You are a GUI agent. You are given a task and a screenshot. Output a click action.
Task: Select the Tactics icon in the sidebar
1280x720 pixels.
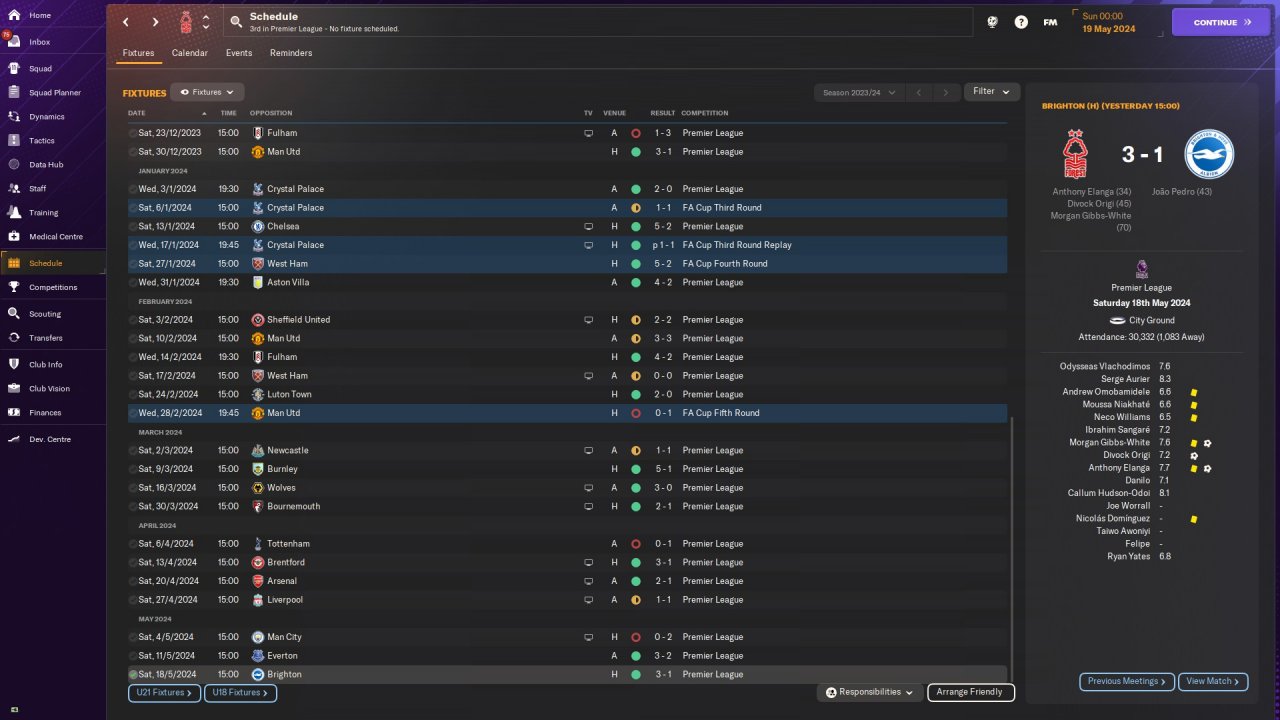point(14,140)
